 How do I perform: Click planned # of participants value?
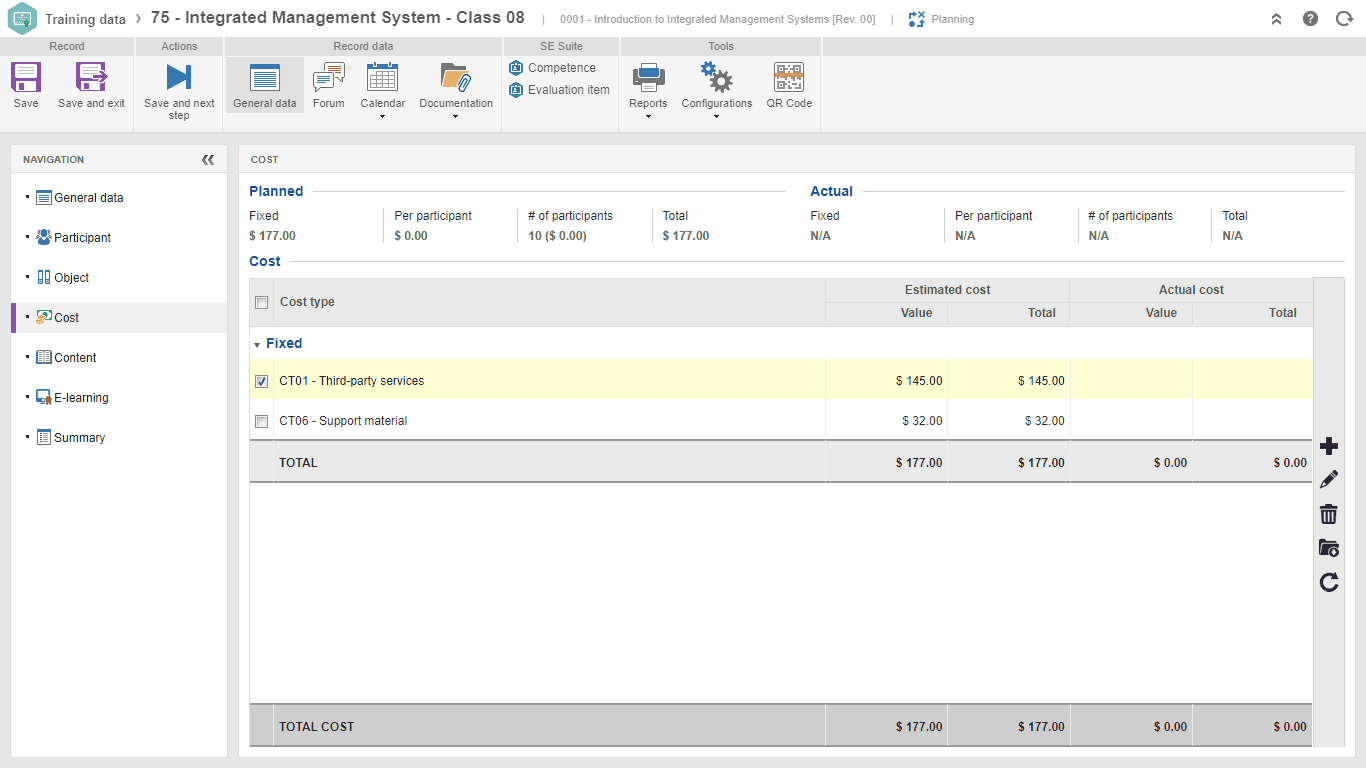[557, 236]
